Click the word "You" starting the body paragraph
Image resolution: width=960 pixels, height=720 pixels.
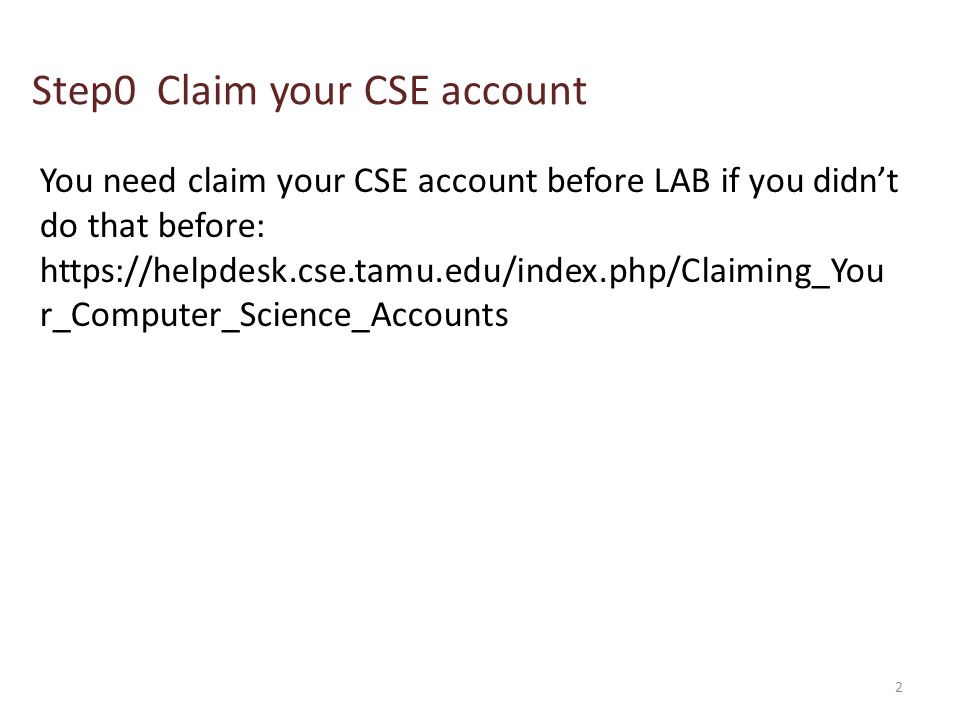coord(66,181)
